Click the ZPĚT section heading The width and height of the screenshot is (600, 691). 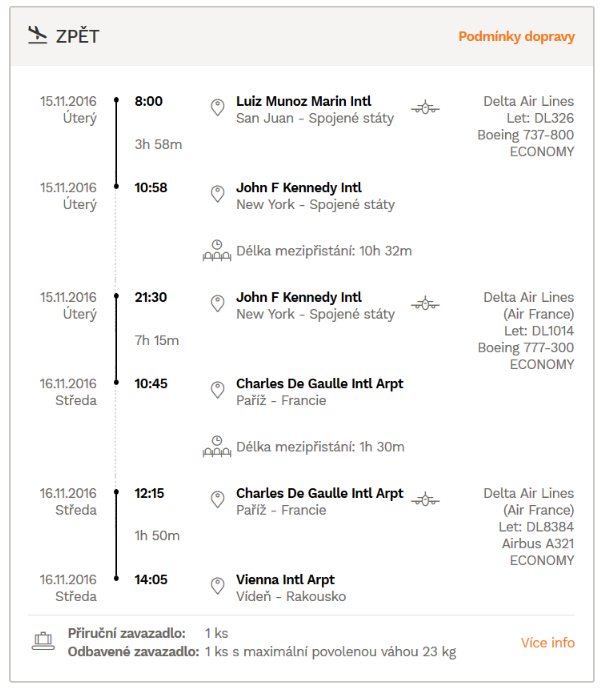78,36
